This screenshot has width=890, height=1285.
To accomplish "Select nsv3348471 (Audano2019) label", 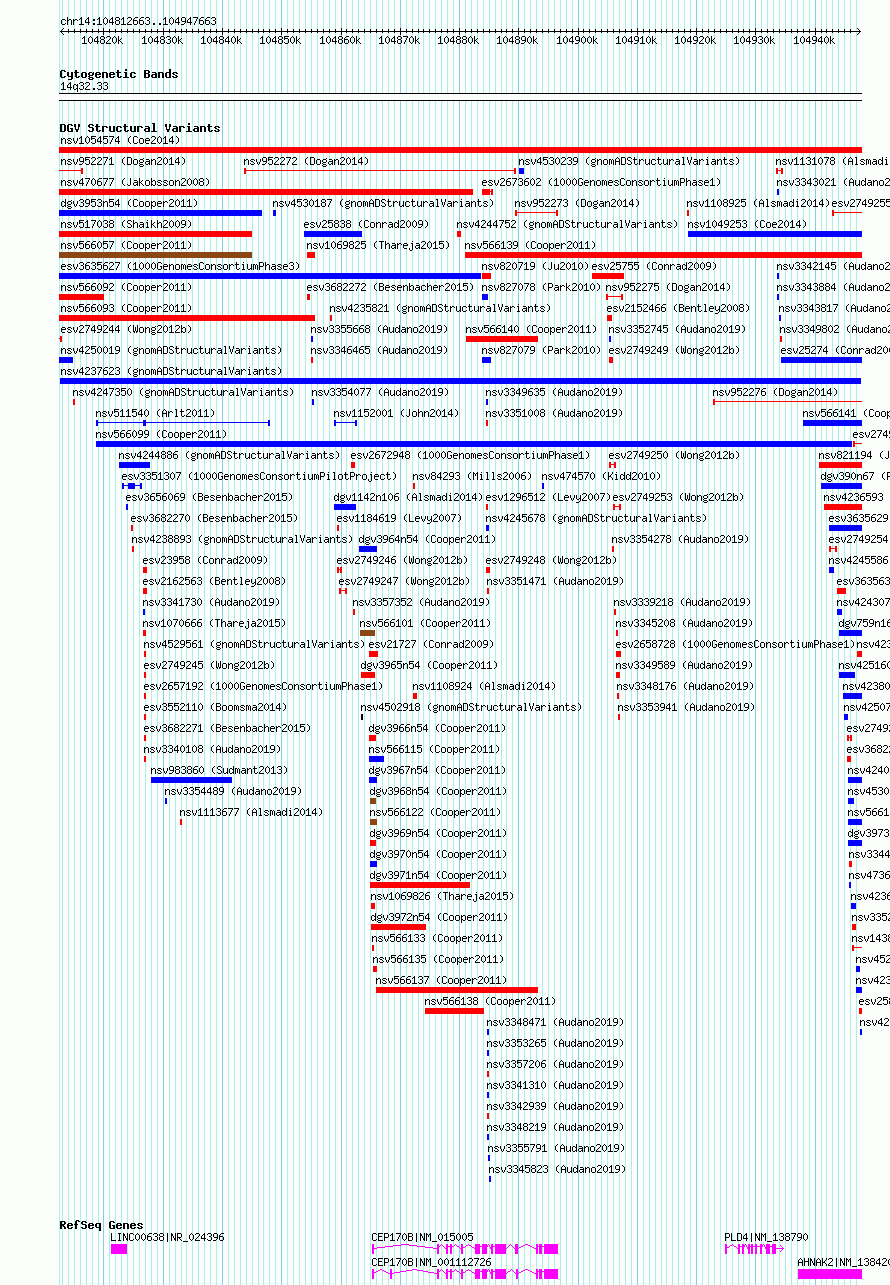I will [555, 1022].
